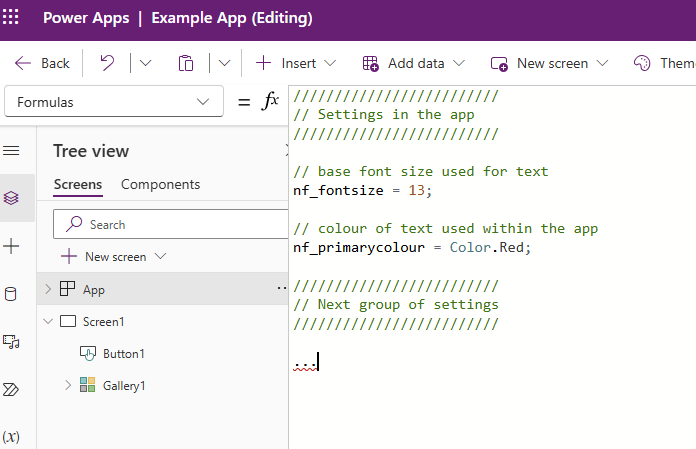This screenshot has width=696, height=449.
Task: Open the Theme palette icon
Action: coord(642,63)
